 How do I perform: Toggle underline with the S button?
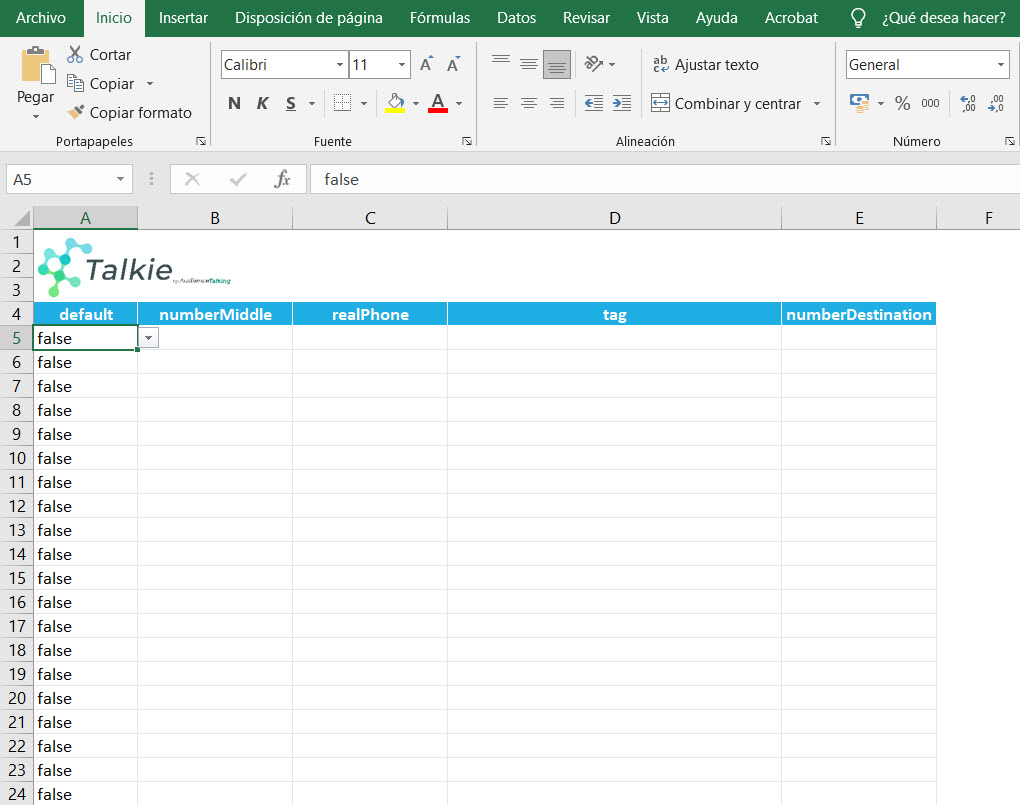[291, 103]
